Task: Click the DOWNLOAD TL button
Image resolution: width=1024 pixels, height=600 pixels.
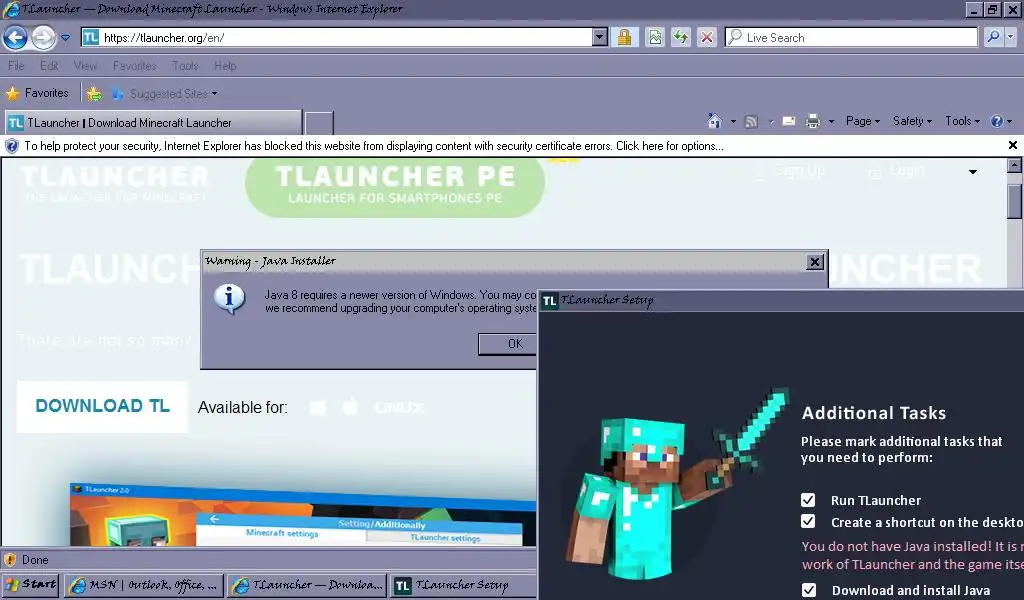Action: [102, 406]
